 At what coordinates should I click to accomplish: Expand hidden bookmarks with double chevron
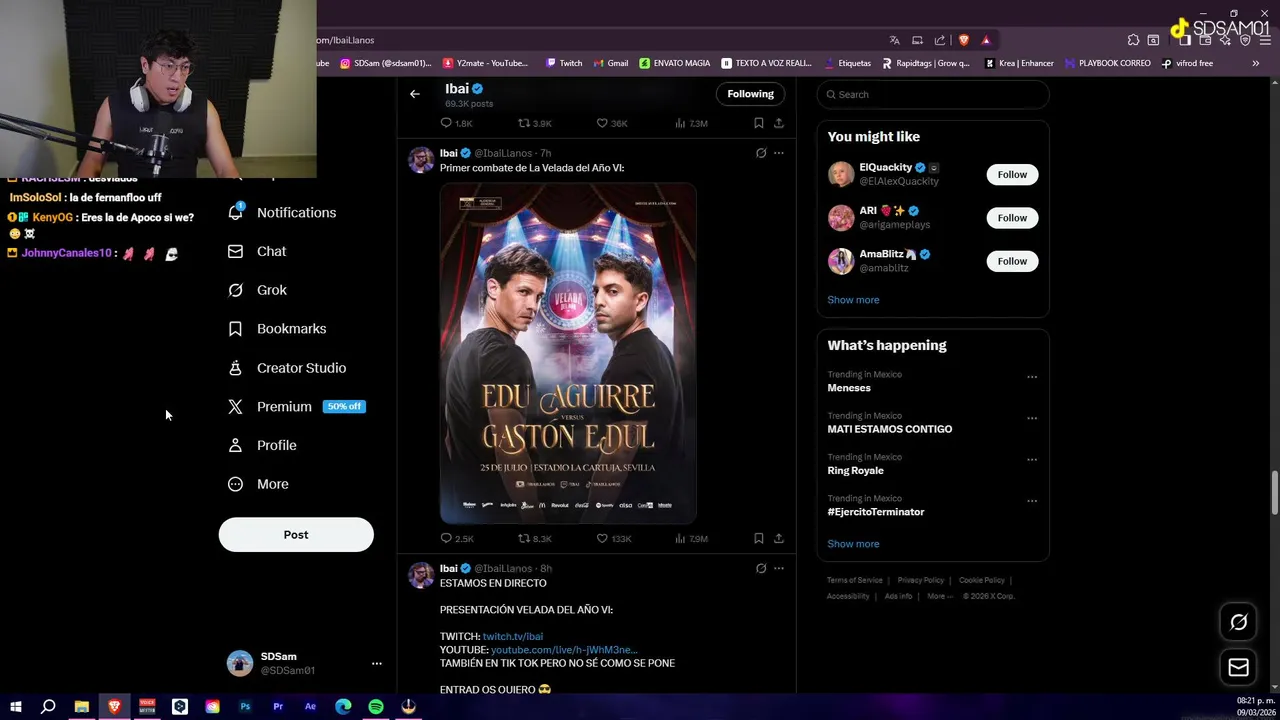point(1255,63)
